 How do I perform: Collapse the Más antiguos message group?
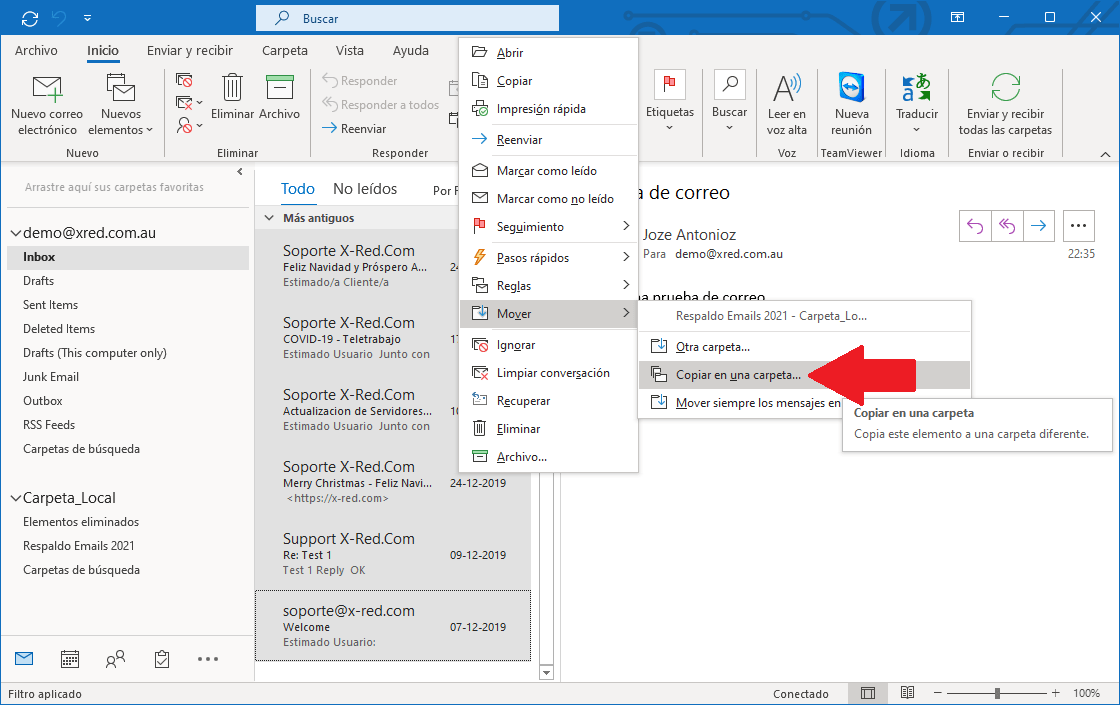pos(268,217)
